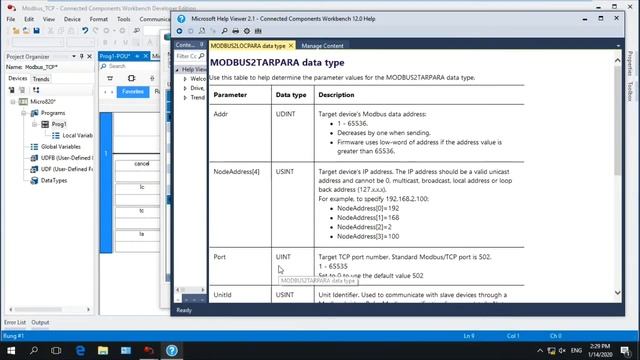The height and width of the screenshot is (360, 640).
Task: Click first icon under Devices tab
Action: 11,90
